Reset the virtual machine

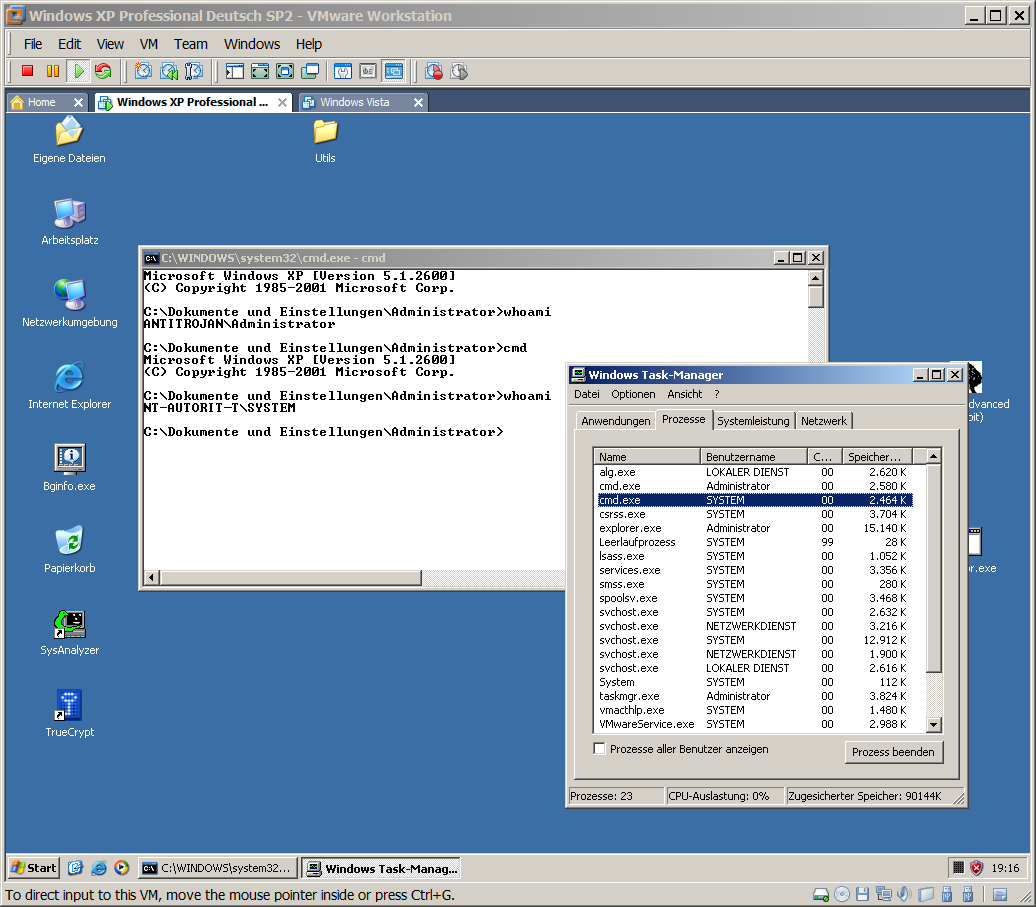point(103,71)
